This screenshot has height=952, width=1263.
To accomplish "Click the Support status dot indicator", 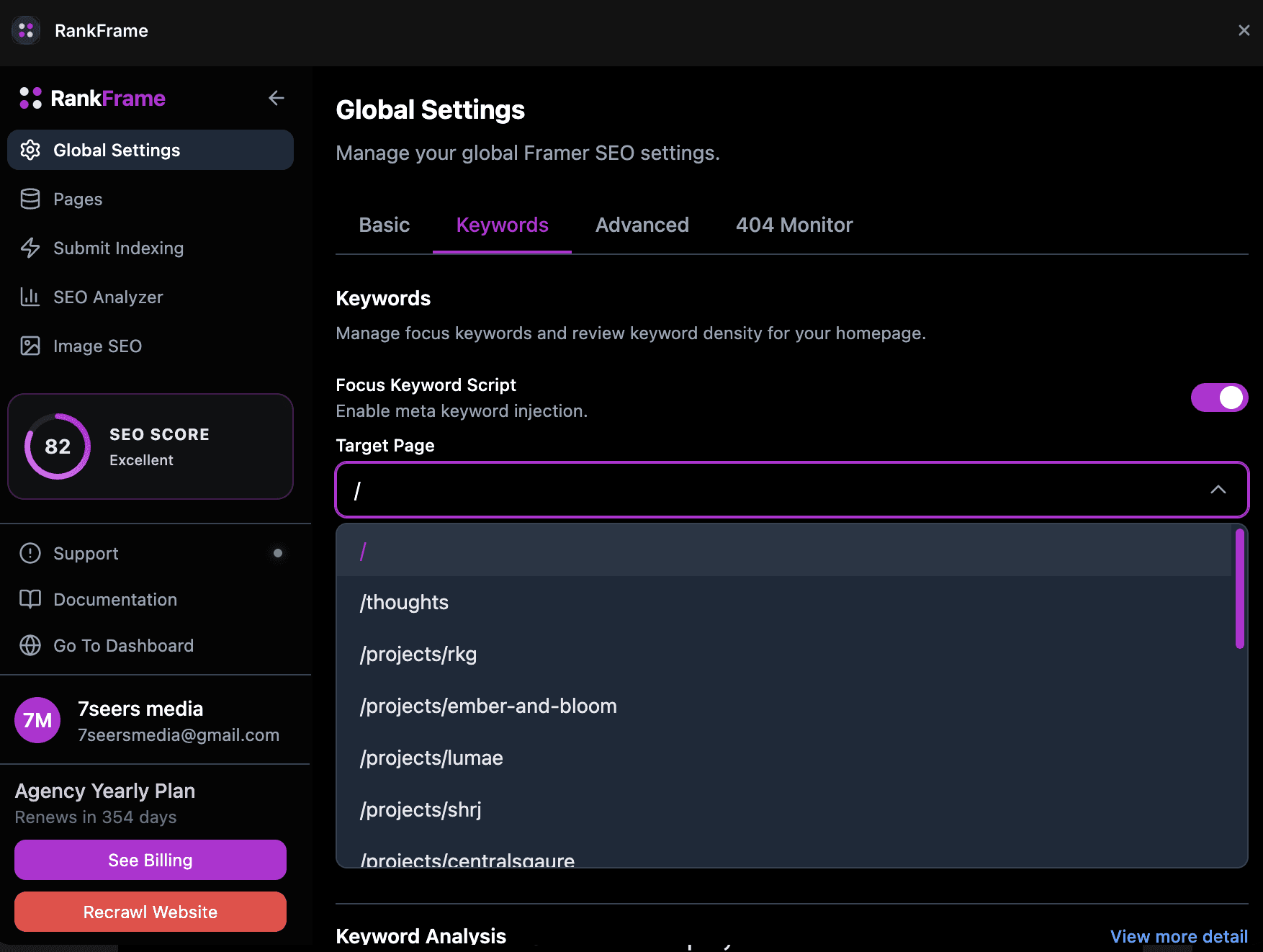I will pos(278,553).
